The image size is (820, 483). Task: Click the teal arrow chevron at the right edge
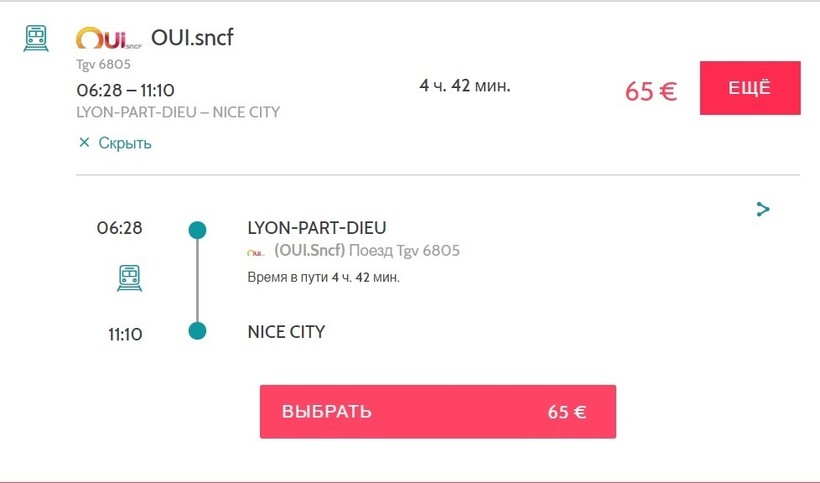tap(763, 209)
